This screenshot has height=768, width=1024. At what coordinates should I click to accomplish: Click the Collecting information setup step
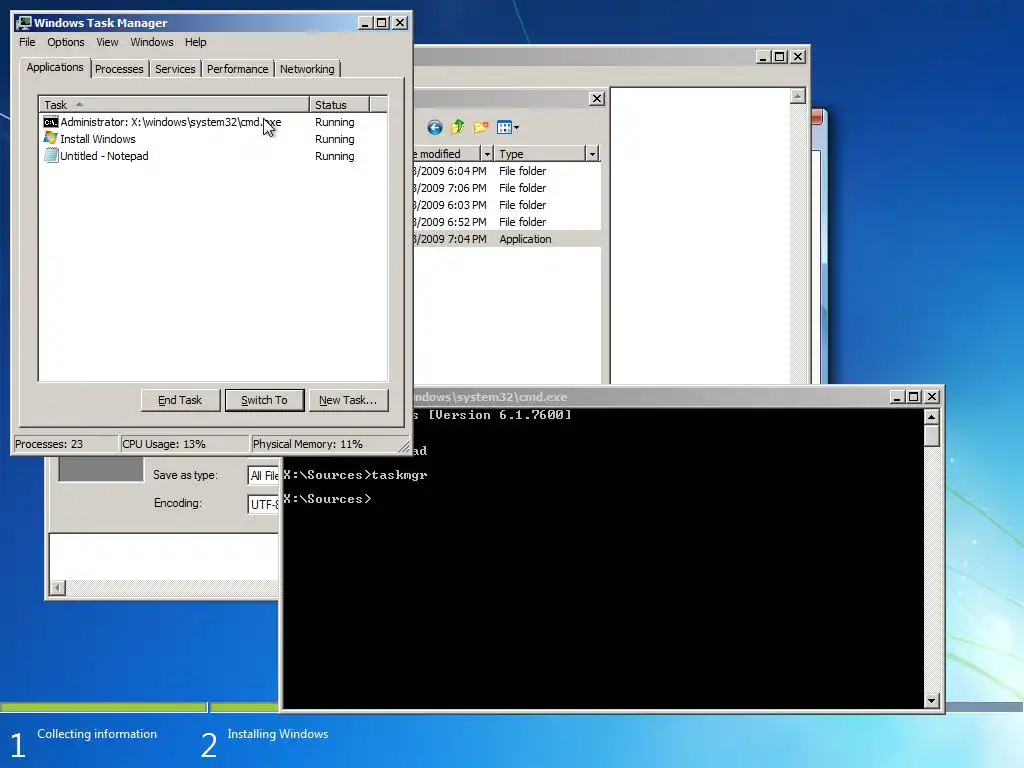(97, 734)
